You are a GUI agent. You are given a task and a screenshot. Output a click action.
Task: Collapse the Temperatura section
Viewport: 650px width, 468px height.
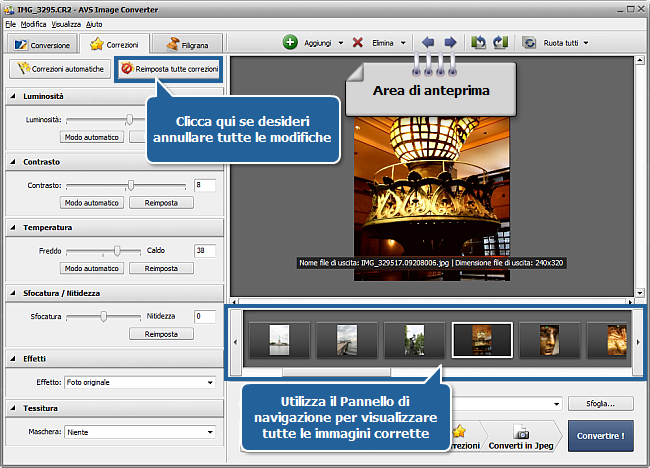[12, 228]
